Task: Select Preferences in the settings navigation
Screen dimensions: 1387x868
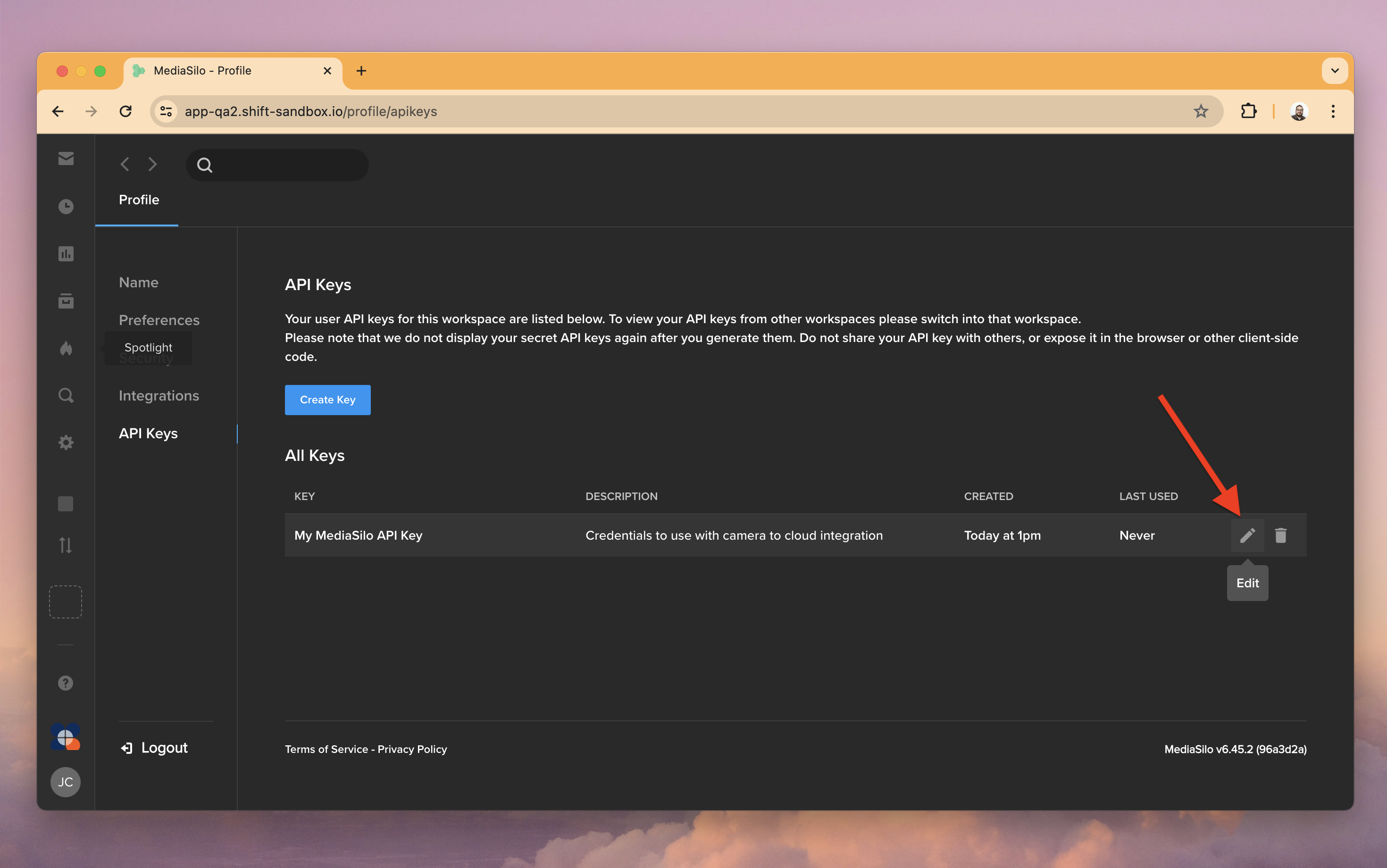Action: point(159,320)
